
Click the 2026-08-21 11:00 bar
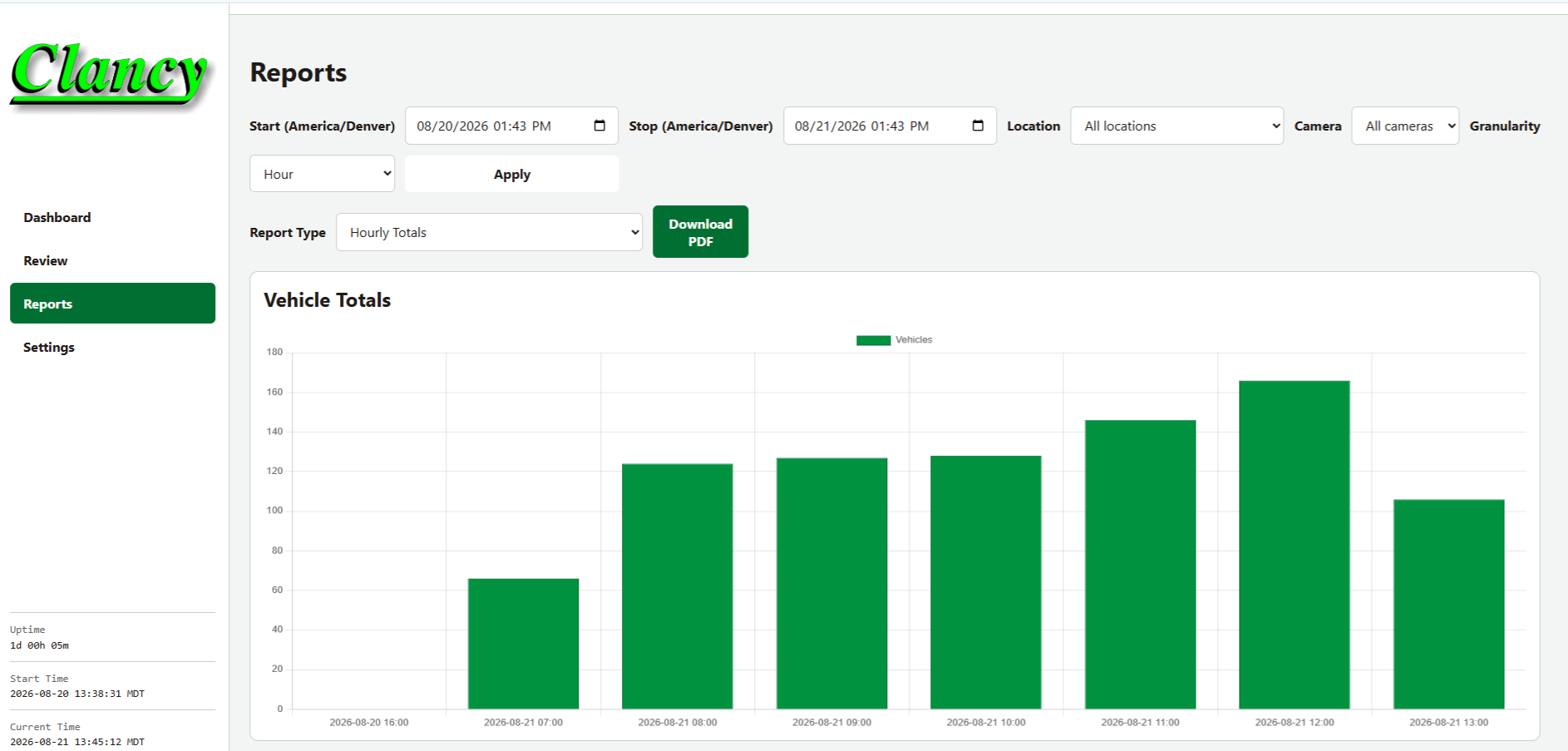tap(1140, 565)
